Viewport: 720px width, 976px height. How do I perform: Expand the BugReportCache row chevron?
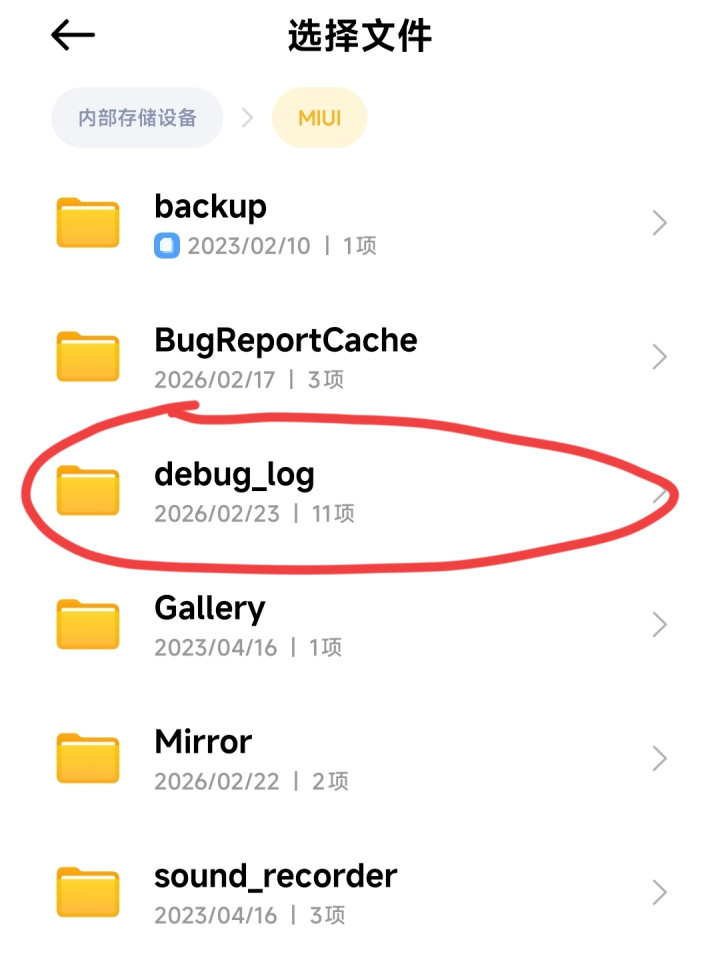pos(660,357)
